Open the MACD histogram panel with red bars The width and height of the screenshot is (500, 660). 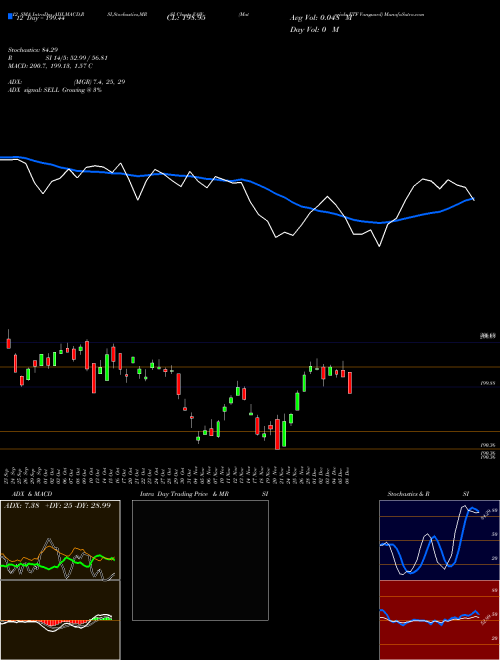coord(60,620)
